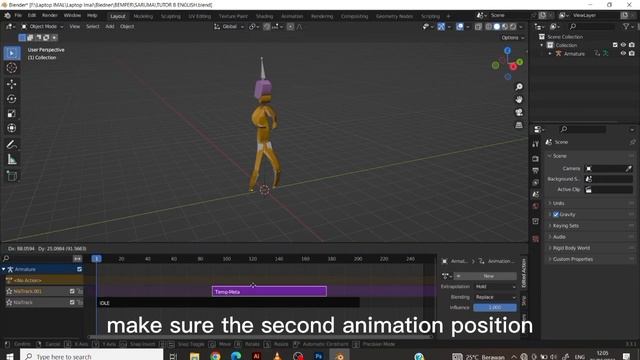Click the current frame marker 1
The image size is (640, 360).
pyautogui.click(x=96, y=259)
